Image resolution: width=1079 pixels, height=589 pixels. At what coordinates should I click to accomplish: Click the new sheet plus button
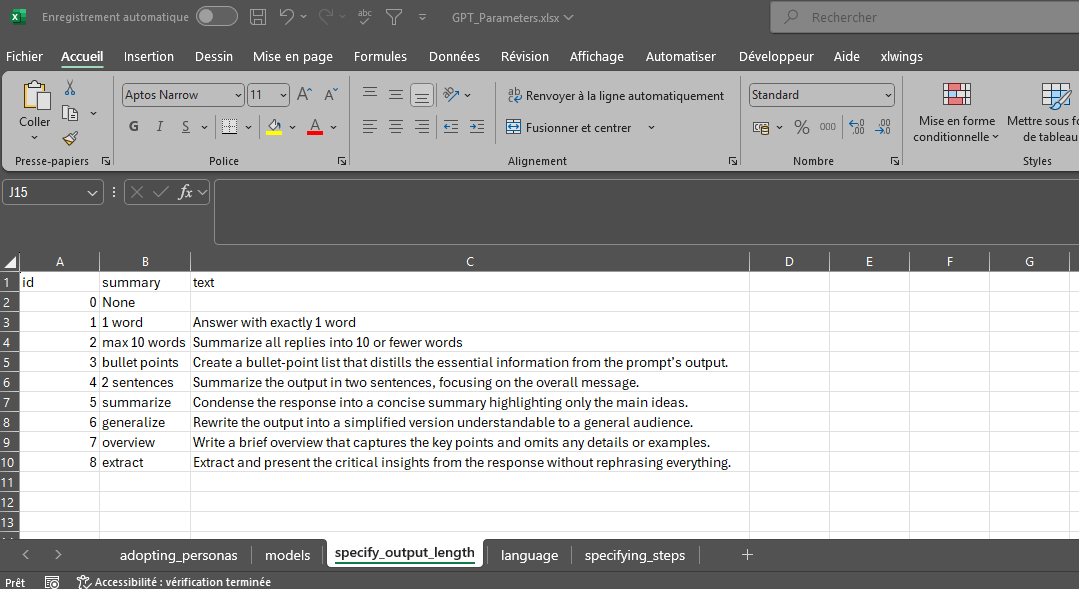pos(747,553)
